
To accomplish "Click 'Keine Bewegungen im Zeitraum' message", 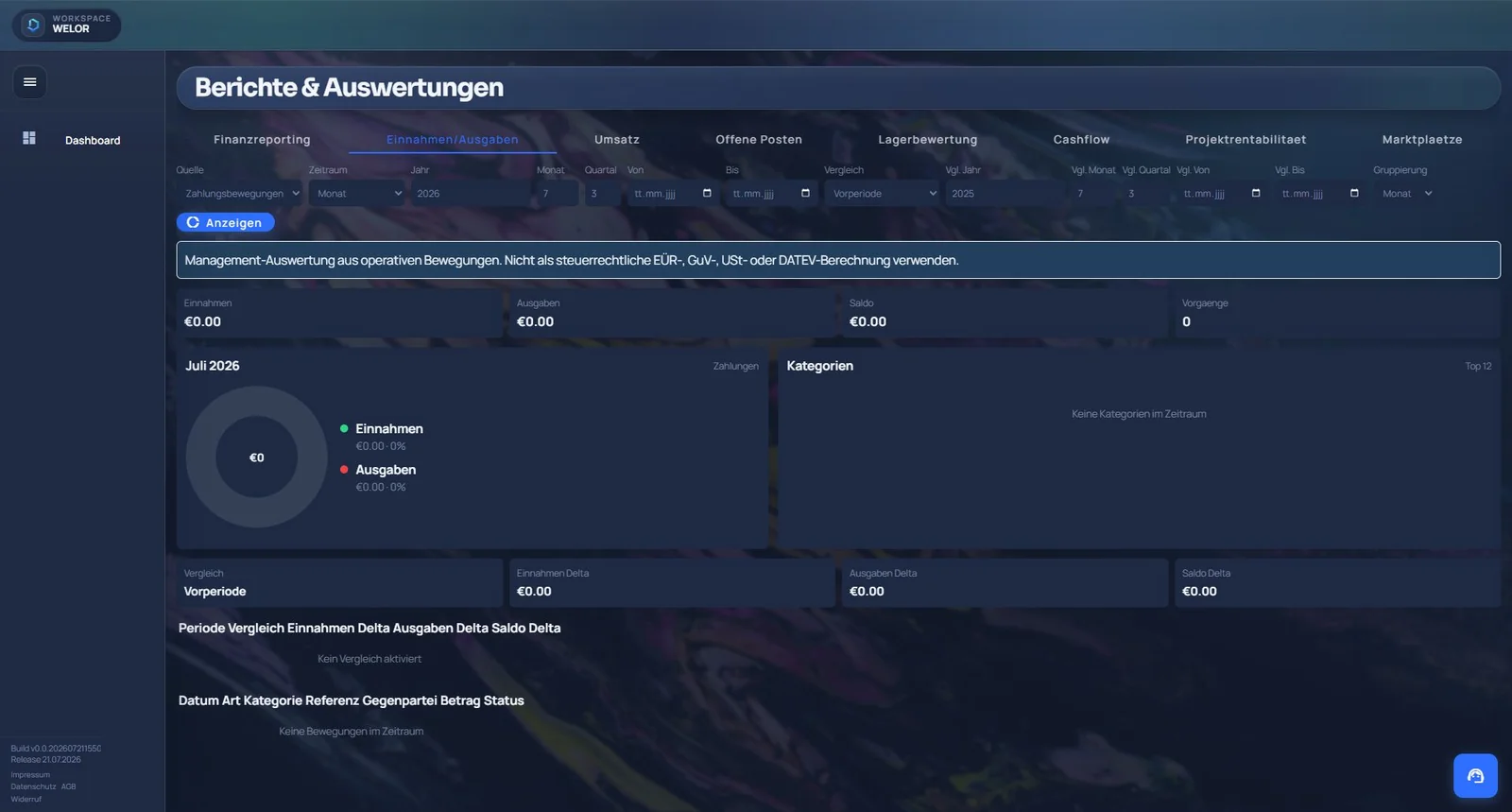I will 352,732.
